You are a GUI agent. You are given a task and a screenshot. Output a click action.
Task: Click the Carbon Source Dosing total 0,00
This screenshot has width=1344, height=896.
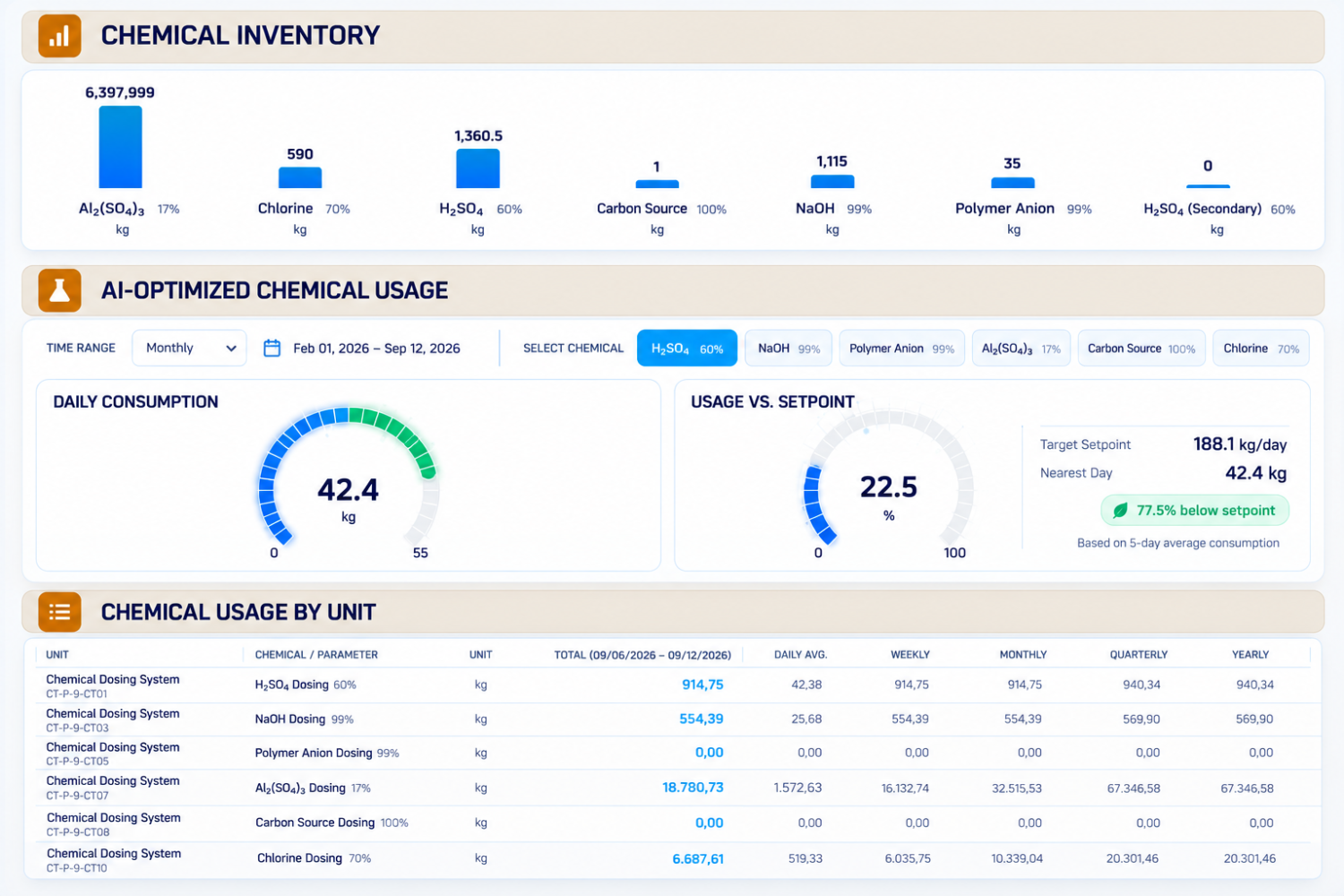(710, 823)
